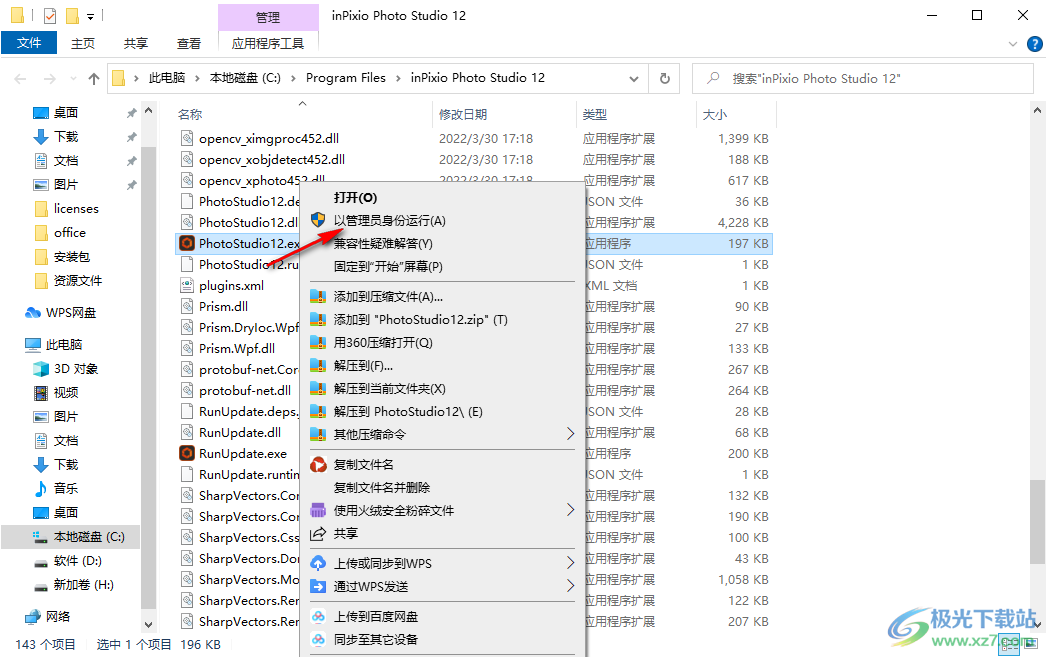Click the plugins.xml file icon
The height and width of the screenshot is (657, 1047).
point(187,285)
